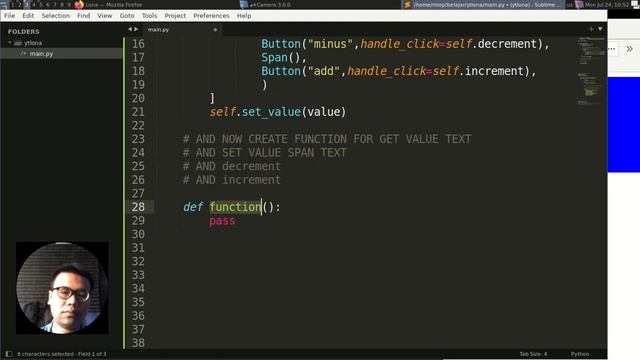Image resolution: width=640 pixels, height=360 pixels.
Task: Click comment '# AND increment'
Action: (232, 180)
